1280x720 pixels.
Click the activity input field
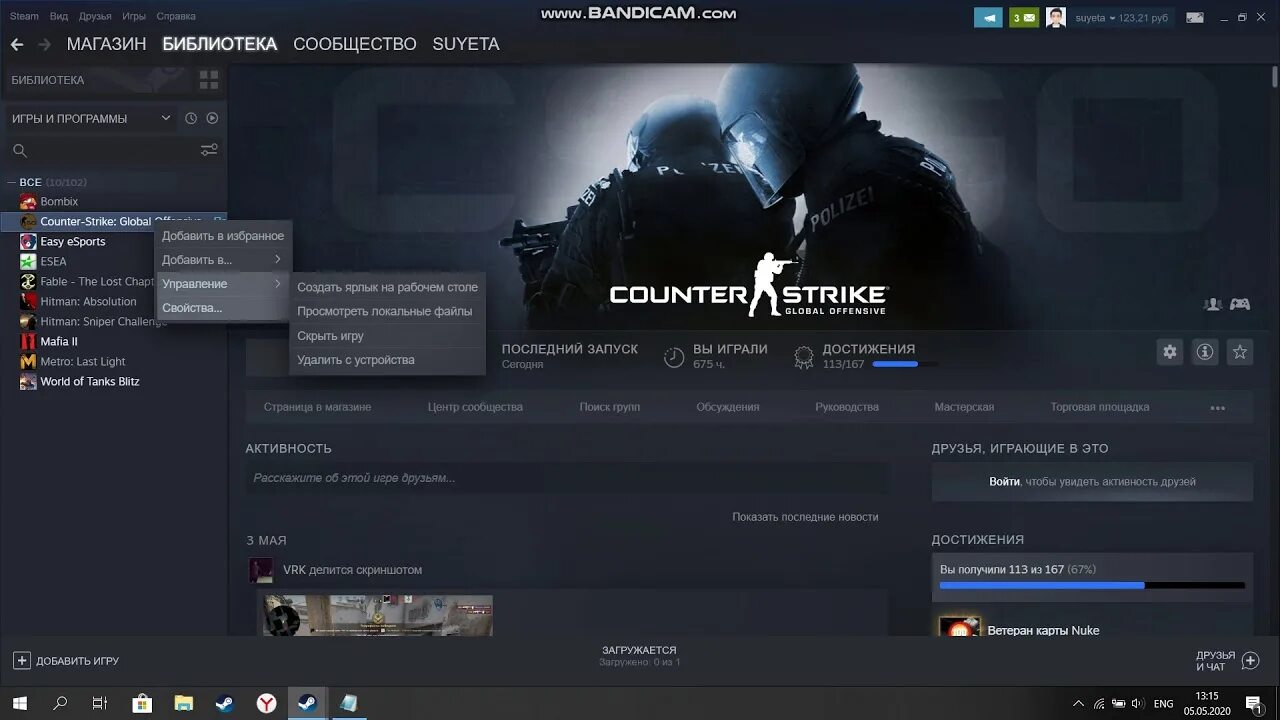coord(567,478)
